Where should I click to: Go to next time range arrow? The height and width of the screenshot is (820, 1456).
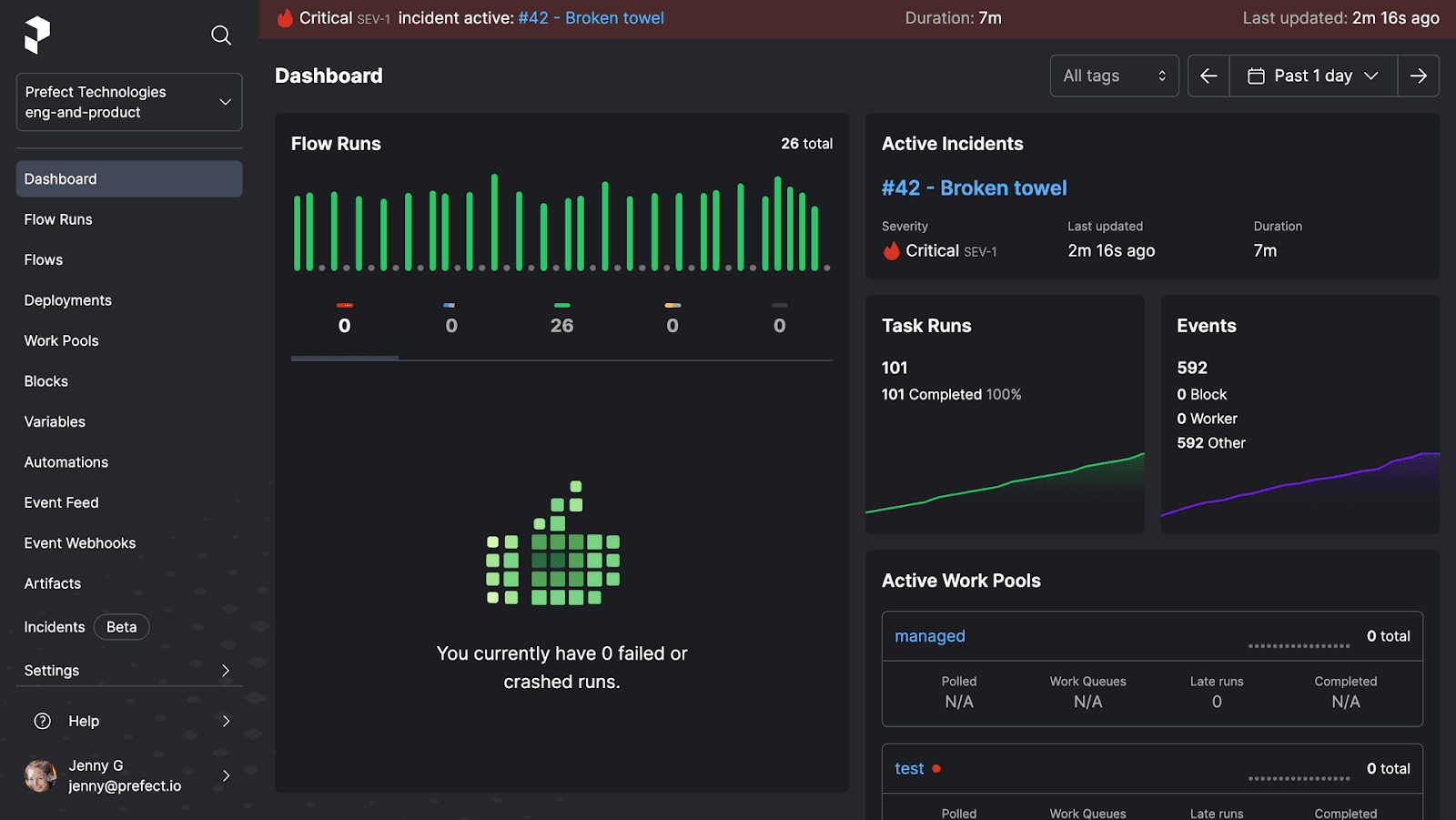(x=1418, y=76)
